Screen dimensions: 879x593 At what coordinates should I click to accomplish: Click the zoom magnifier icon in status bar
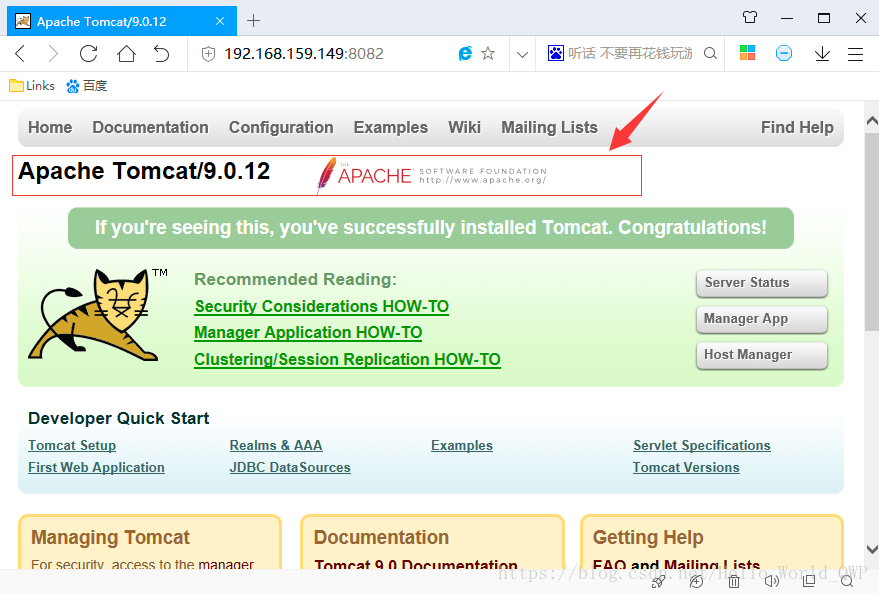point(846,582)
